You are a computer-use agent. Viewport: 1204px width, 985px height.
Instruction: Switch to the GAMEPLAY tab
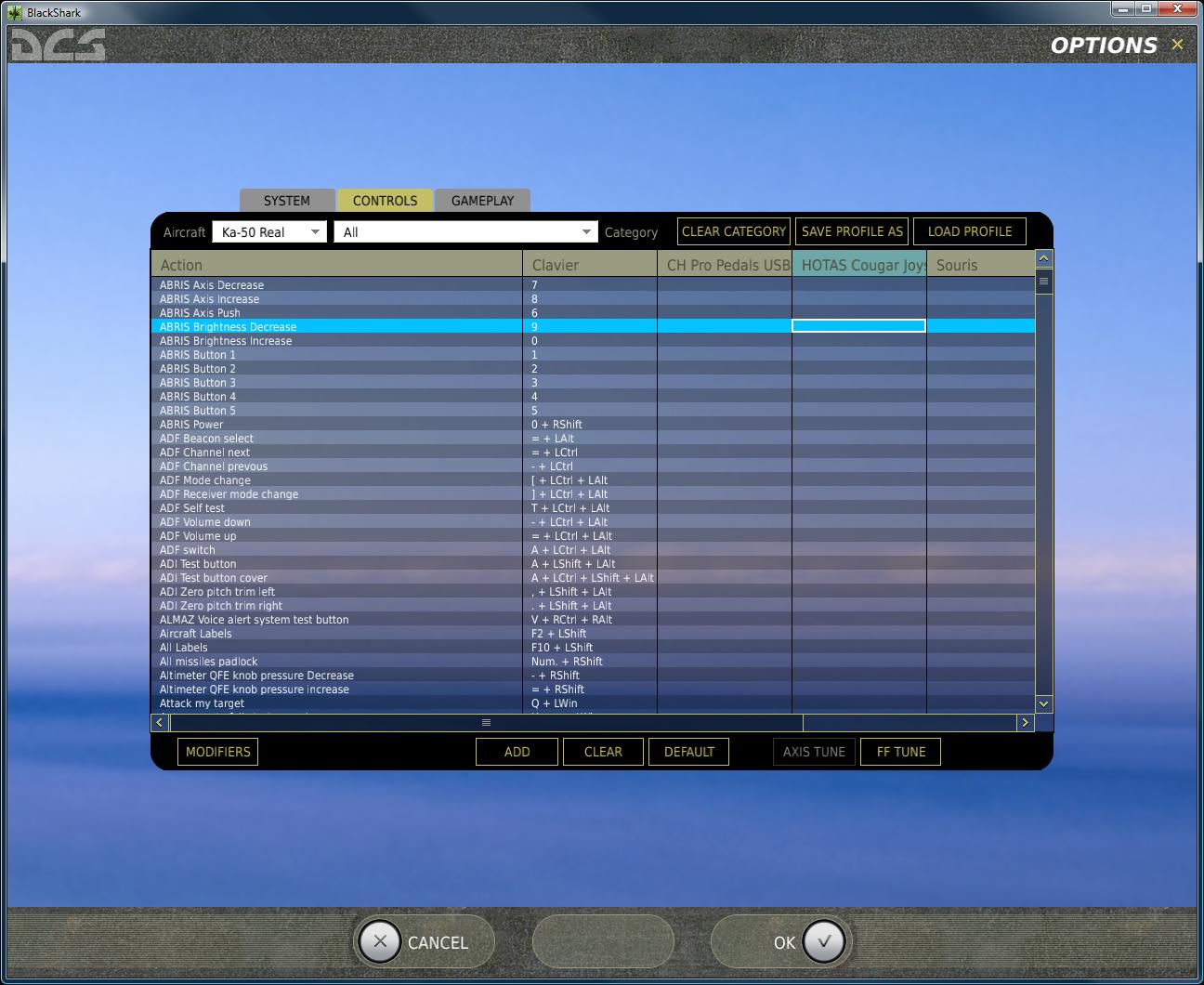coord(482,201)
